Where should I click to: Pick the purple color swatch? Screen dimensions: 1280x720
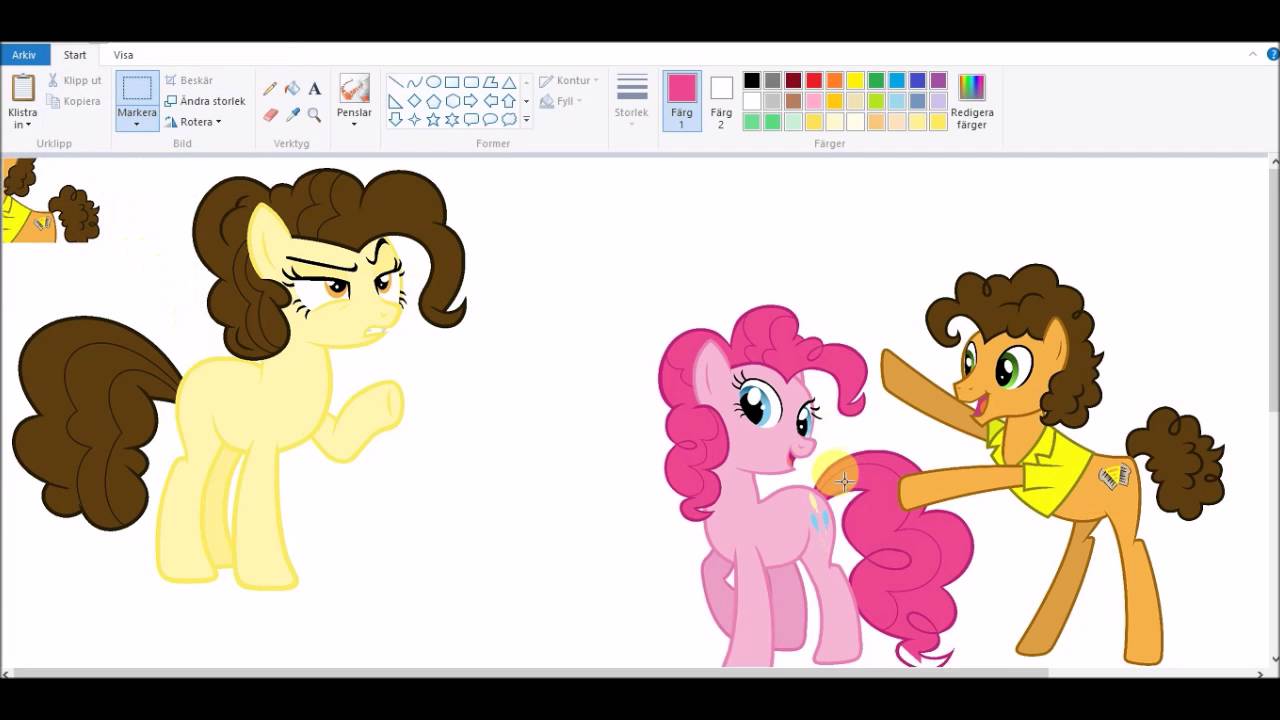tap(938, 81)
